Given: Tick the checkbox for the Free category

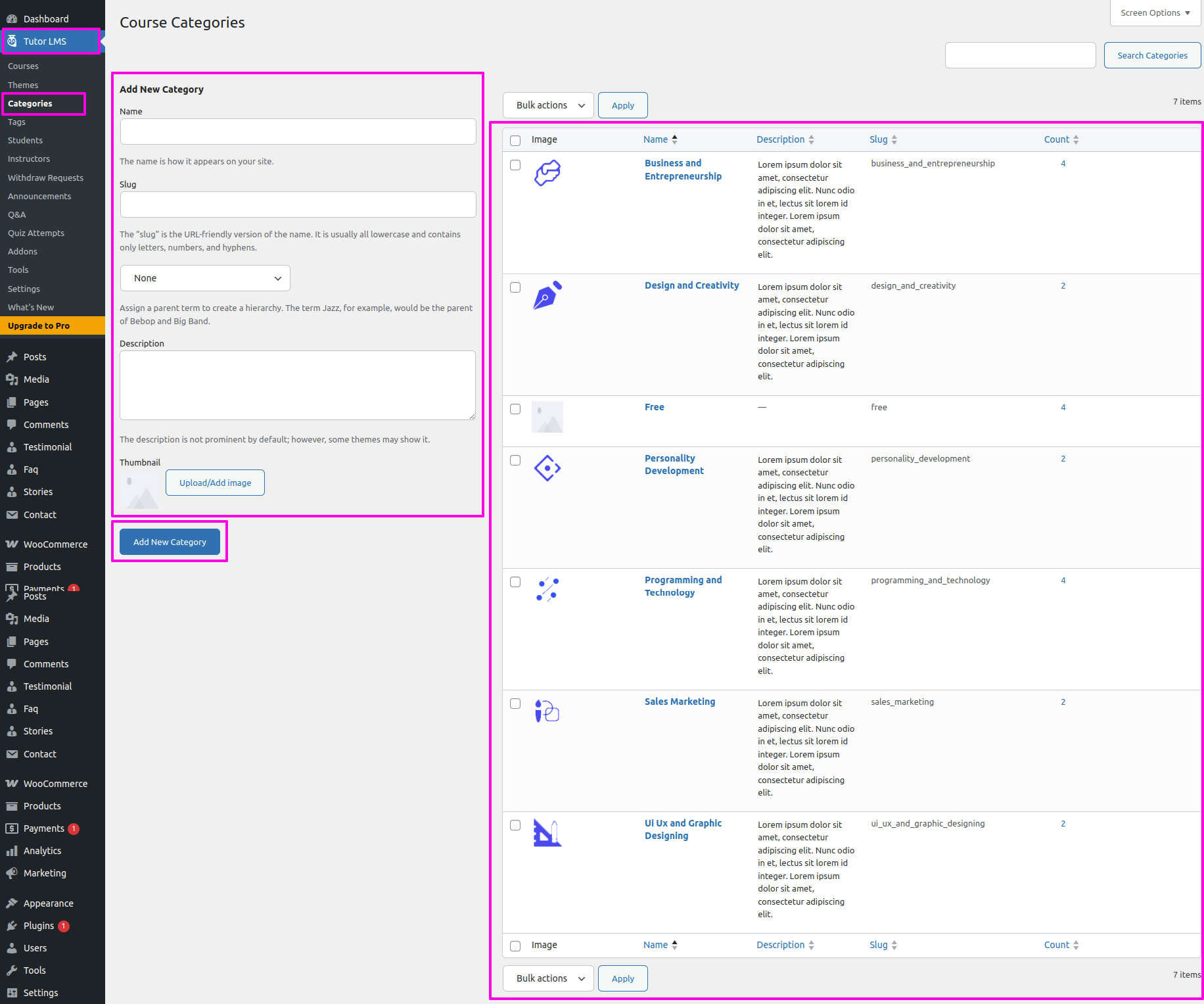Looking at the screenshot, I should tap(515, 409).
